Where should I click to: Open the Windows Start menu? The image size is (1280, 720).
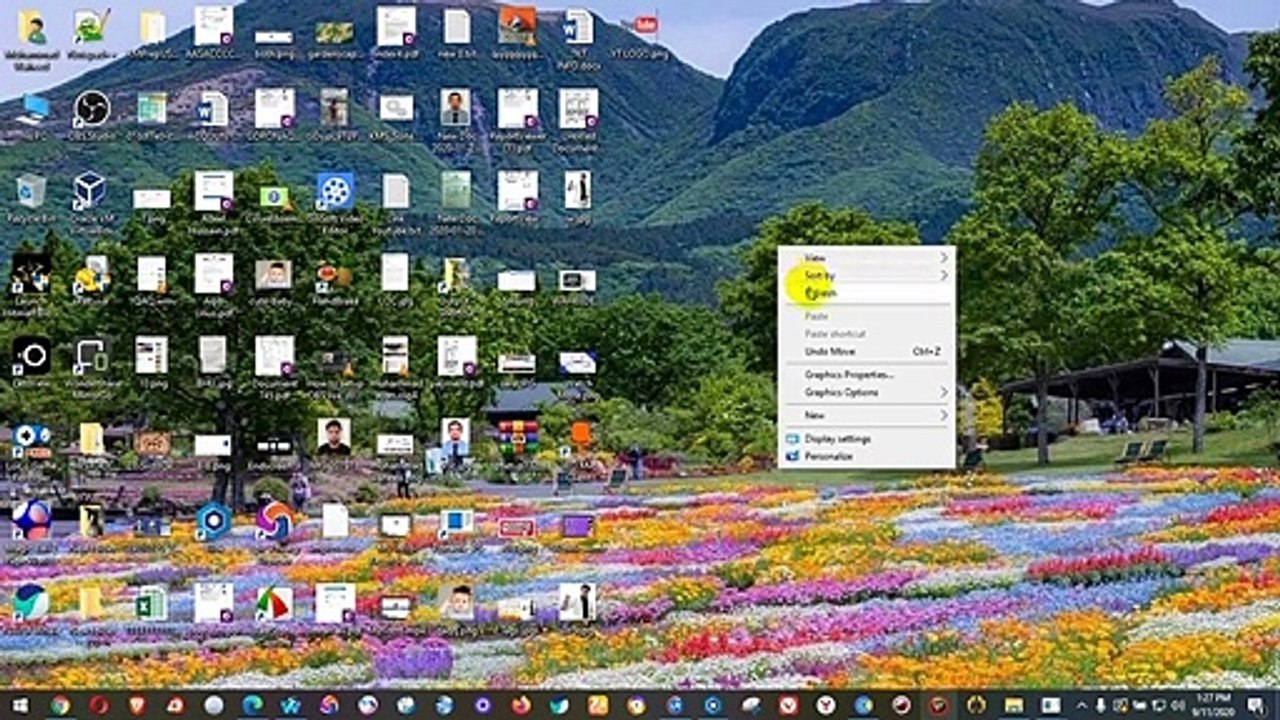pos(19,705)
